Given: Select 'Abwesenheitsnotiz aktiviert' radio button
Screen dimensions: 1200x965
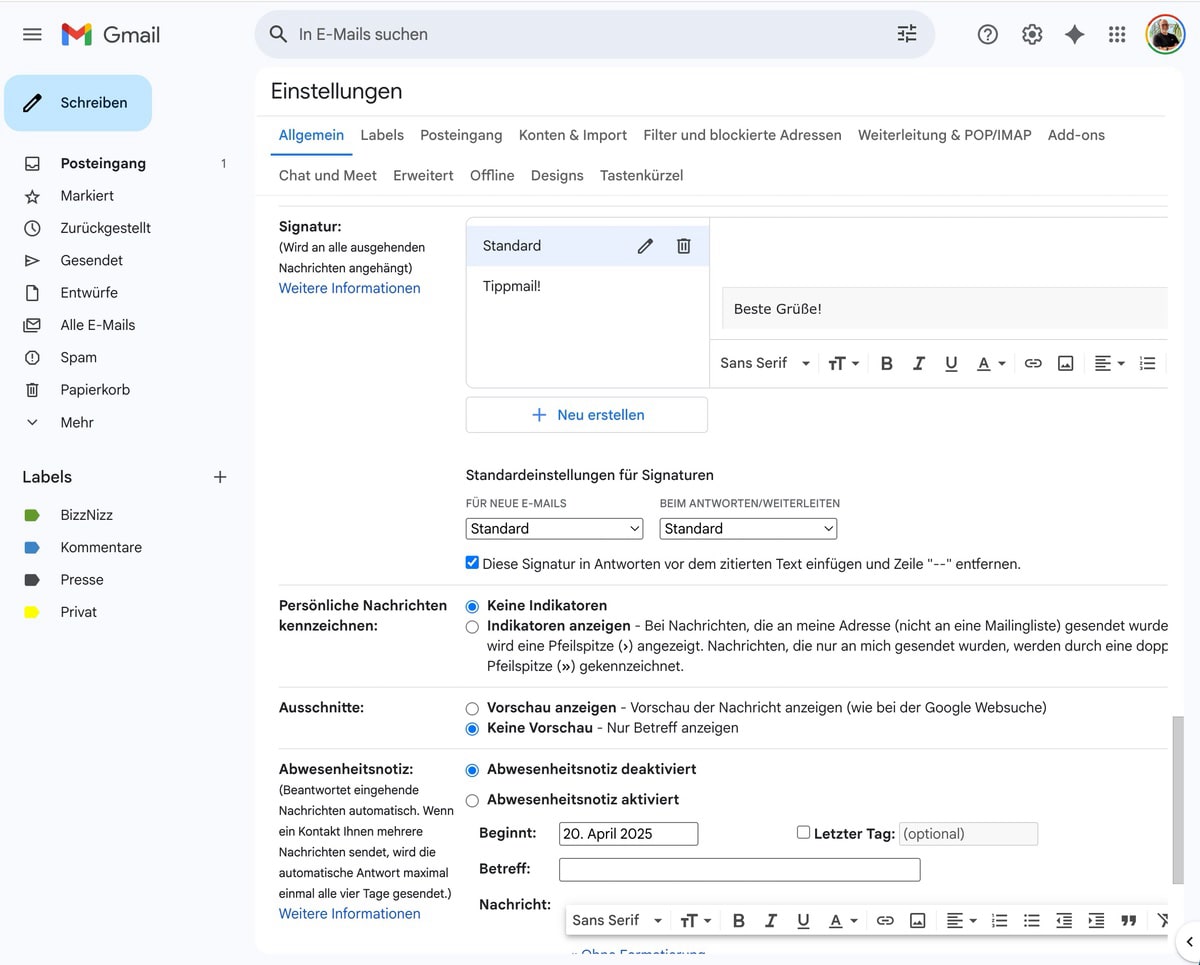Looking at the screenshot, I should (472, 800).
